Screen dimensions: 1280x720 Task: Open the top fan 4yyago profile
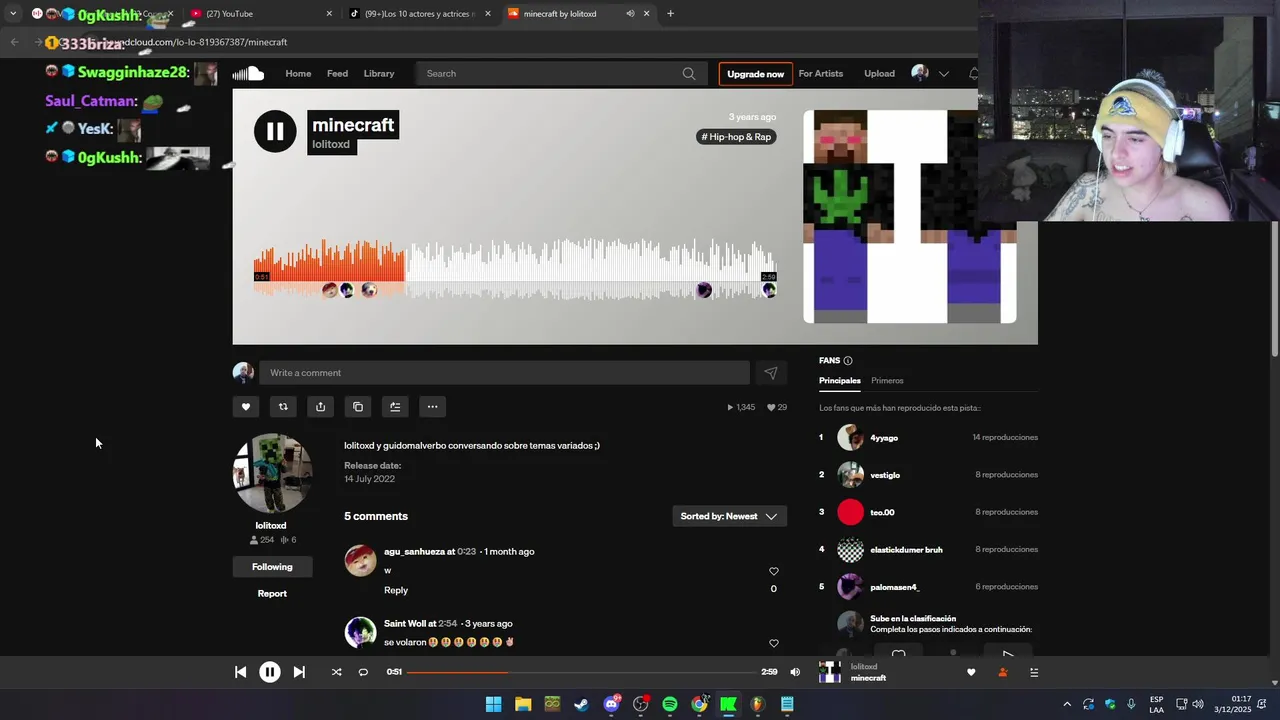pos(884,438)
